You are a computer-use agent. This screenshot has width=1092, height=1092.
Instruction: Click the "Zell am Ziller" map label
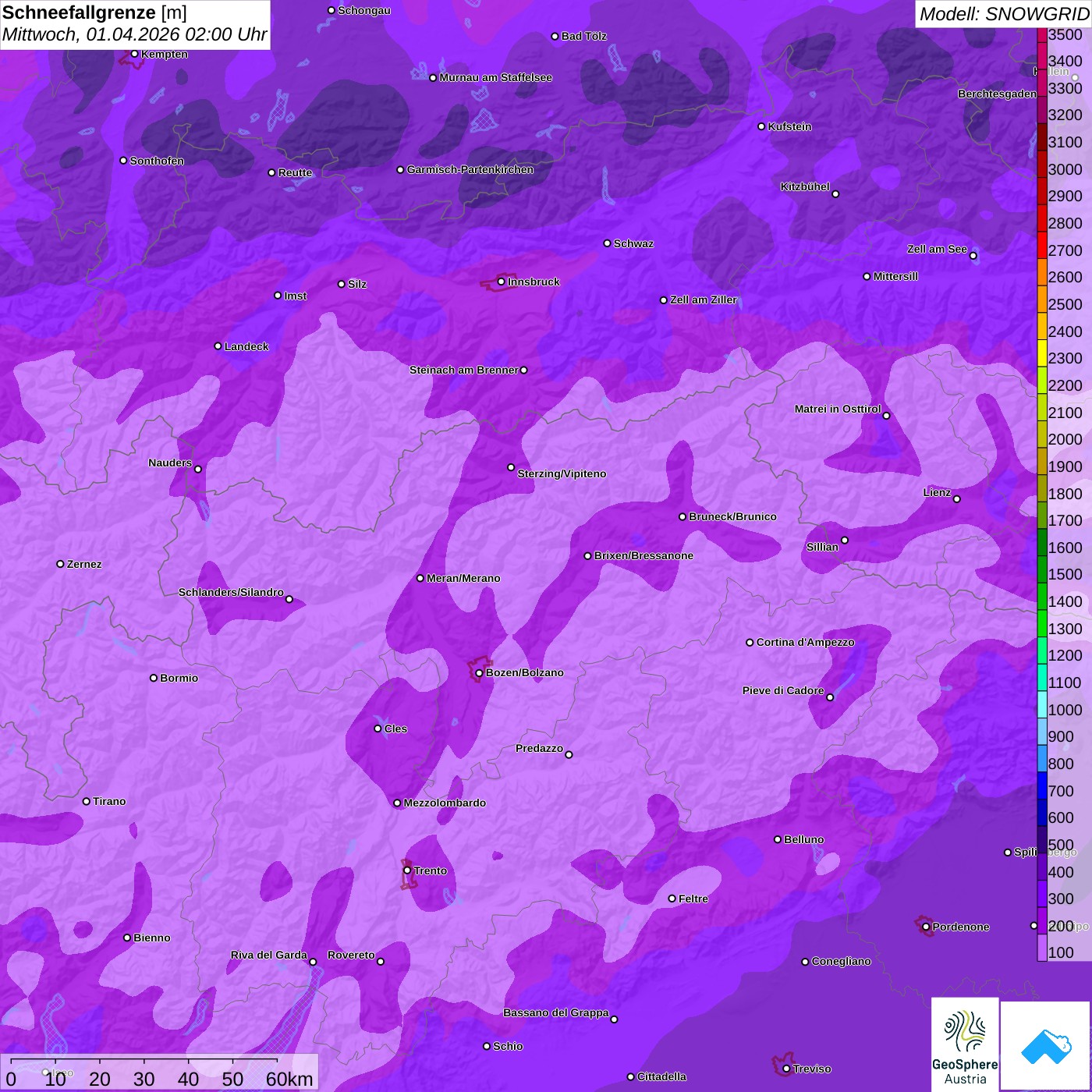click(x=704, y=300)
